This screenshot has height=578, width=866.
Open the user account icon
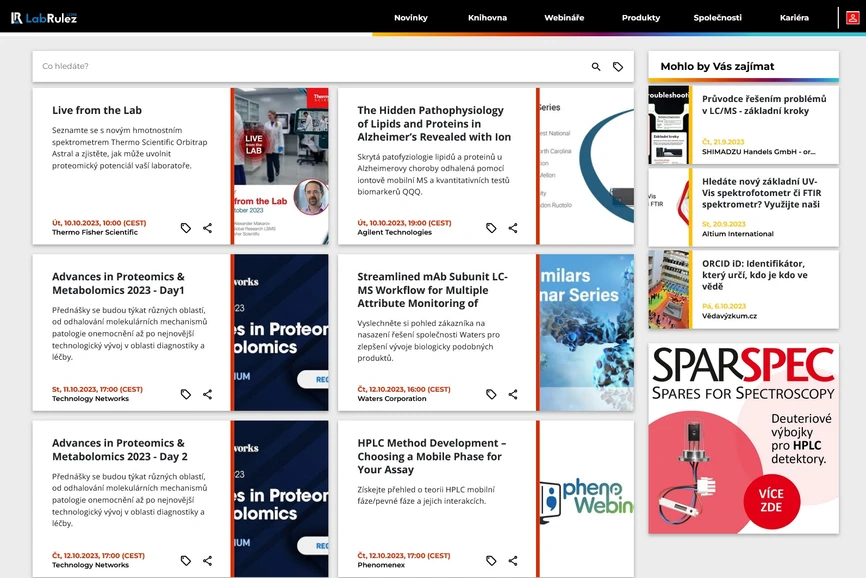(x=852, y=18)
